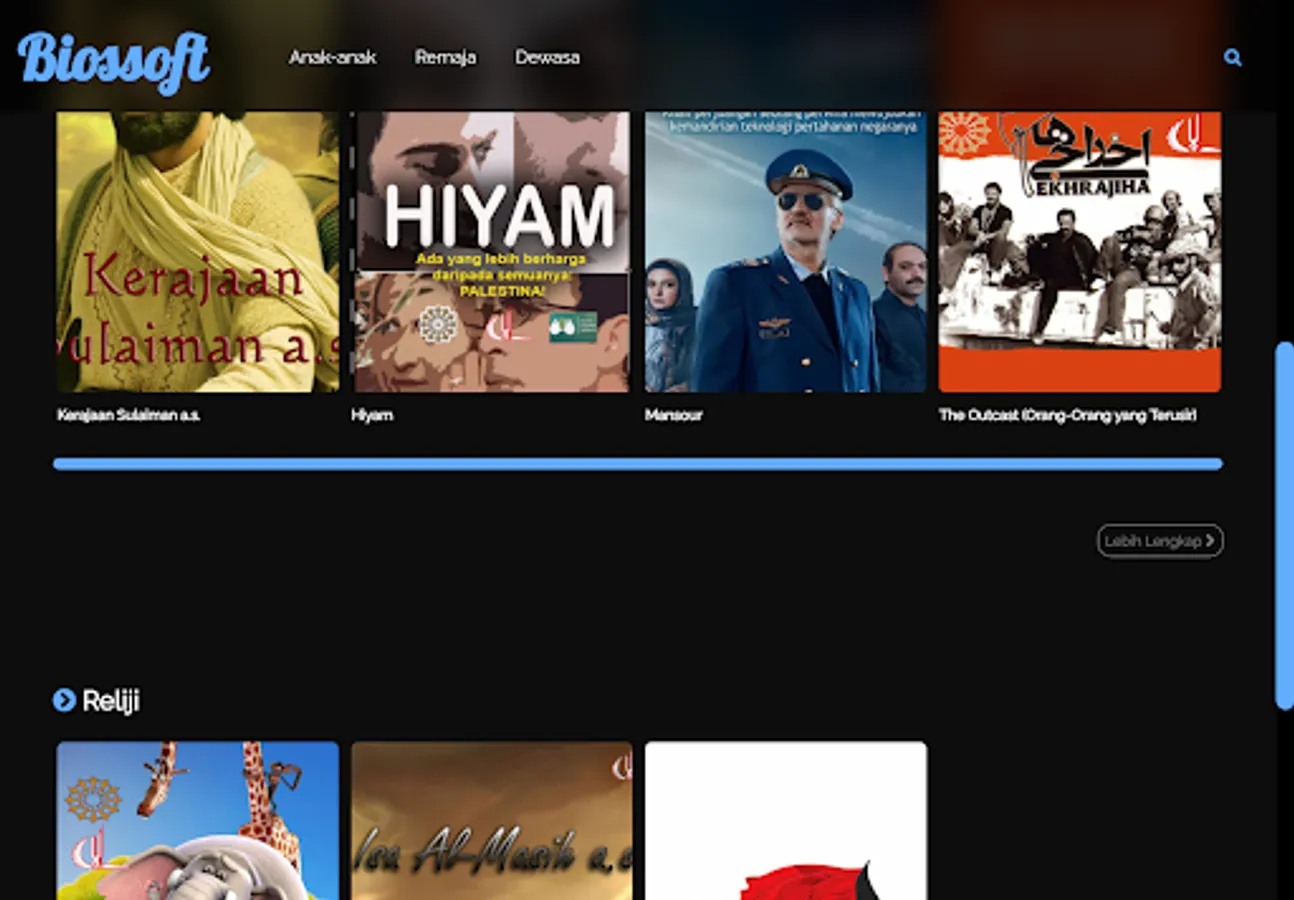
Task: Open the Kerajaan Sulaiman a.s. poster
Action: (198, 251)
